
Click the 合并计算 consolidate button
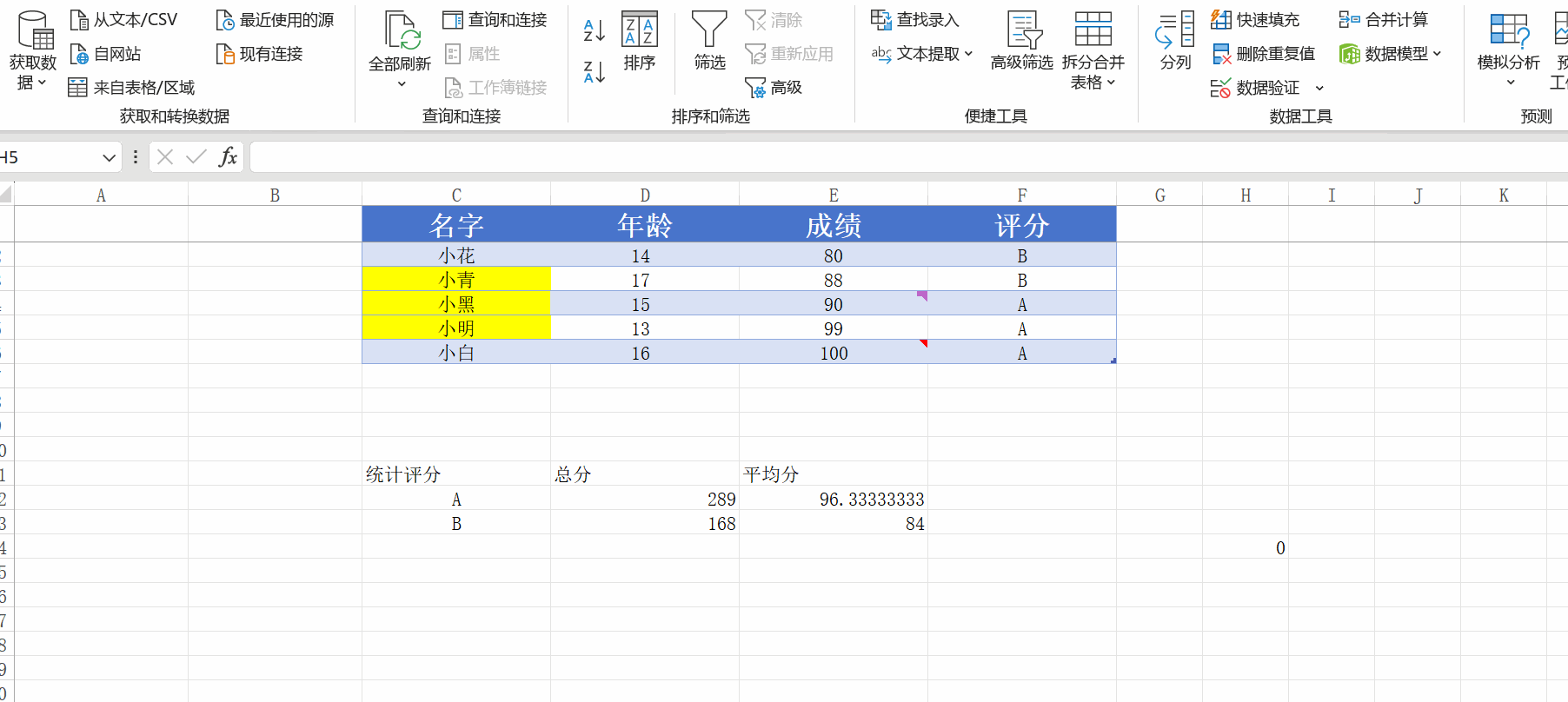(x=1384, y=19)
